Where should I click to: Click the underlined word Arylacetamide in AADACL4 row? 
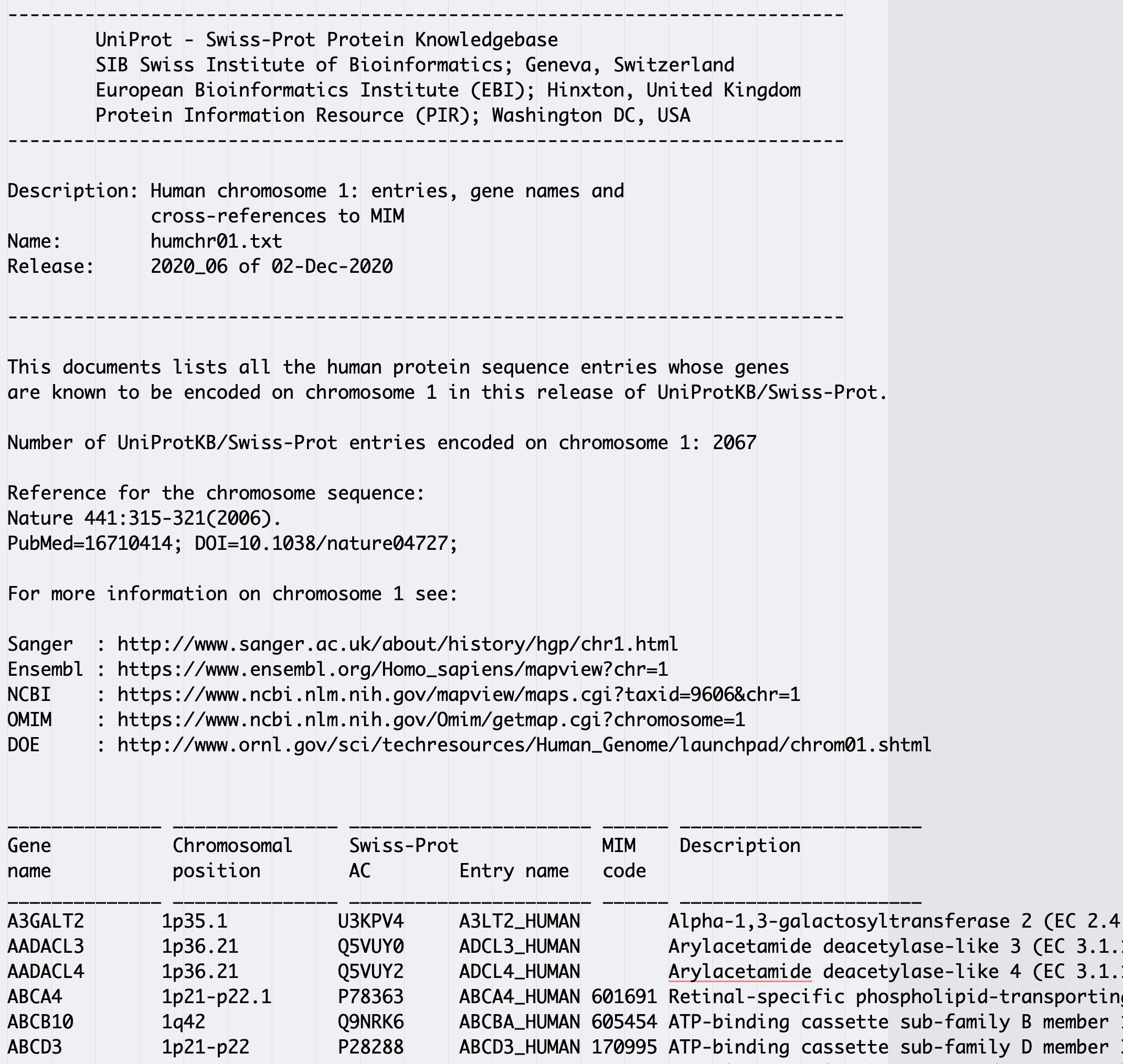coord(739,971)
